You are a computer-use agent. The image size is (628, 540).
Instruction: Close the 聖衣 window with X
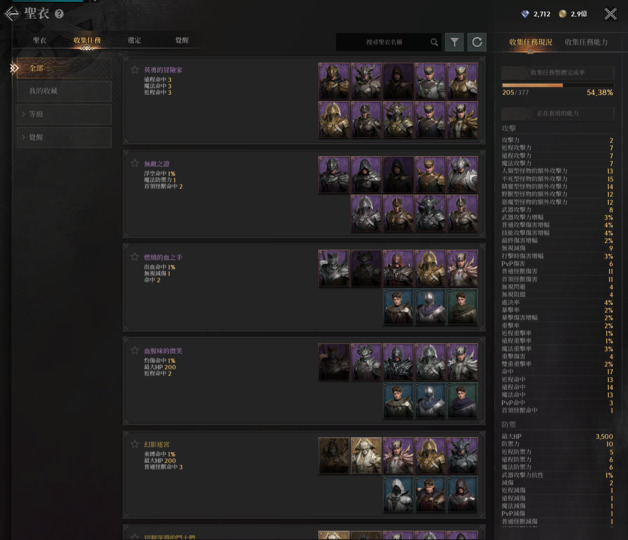coord(610,14)
